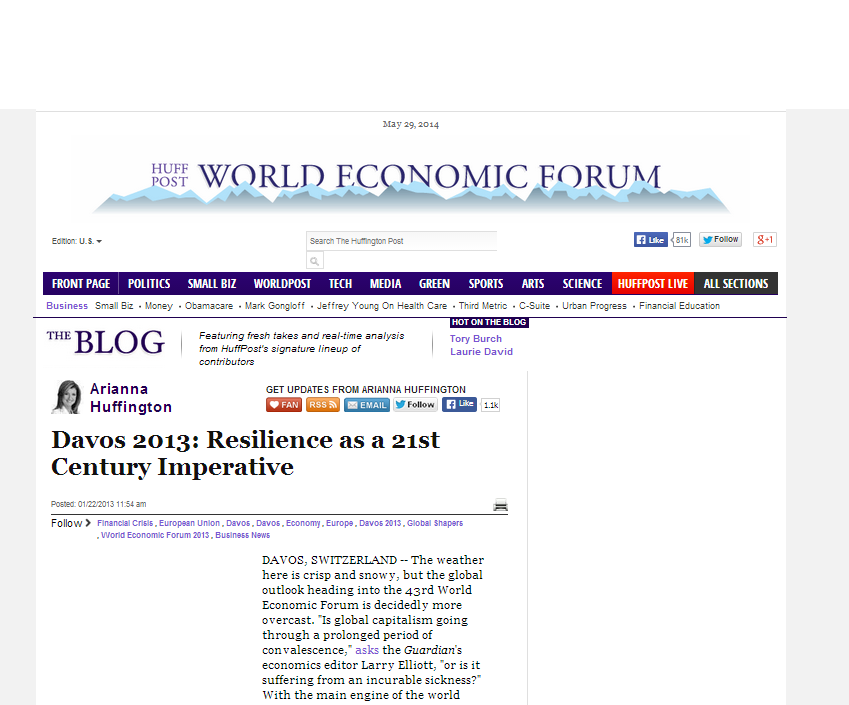Open the C-Suite link
Image resolution: width=849 pixels, height=705 pixels.
tap(534, 306)
